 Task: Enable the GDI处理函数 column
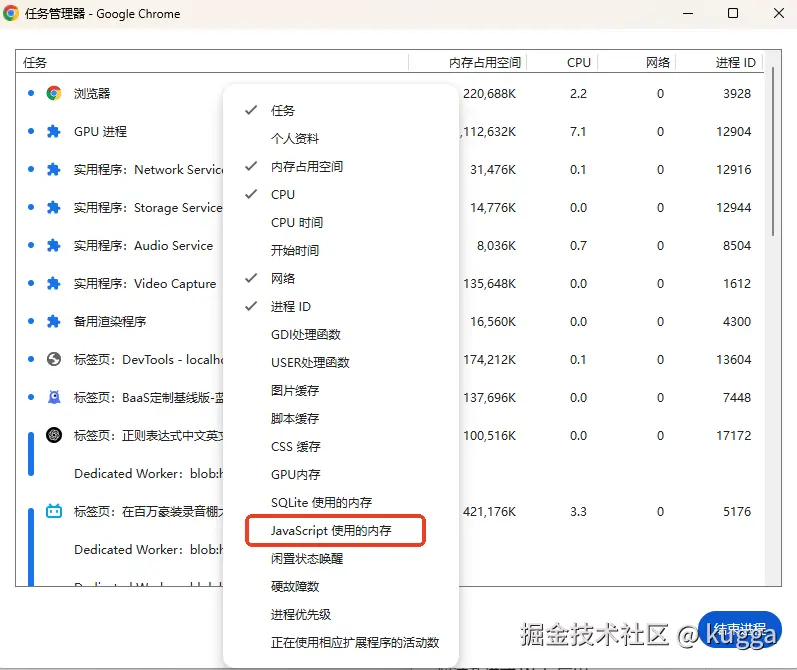coord(341,334)
